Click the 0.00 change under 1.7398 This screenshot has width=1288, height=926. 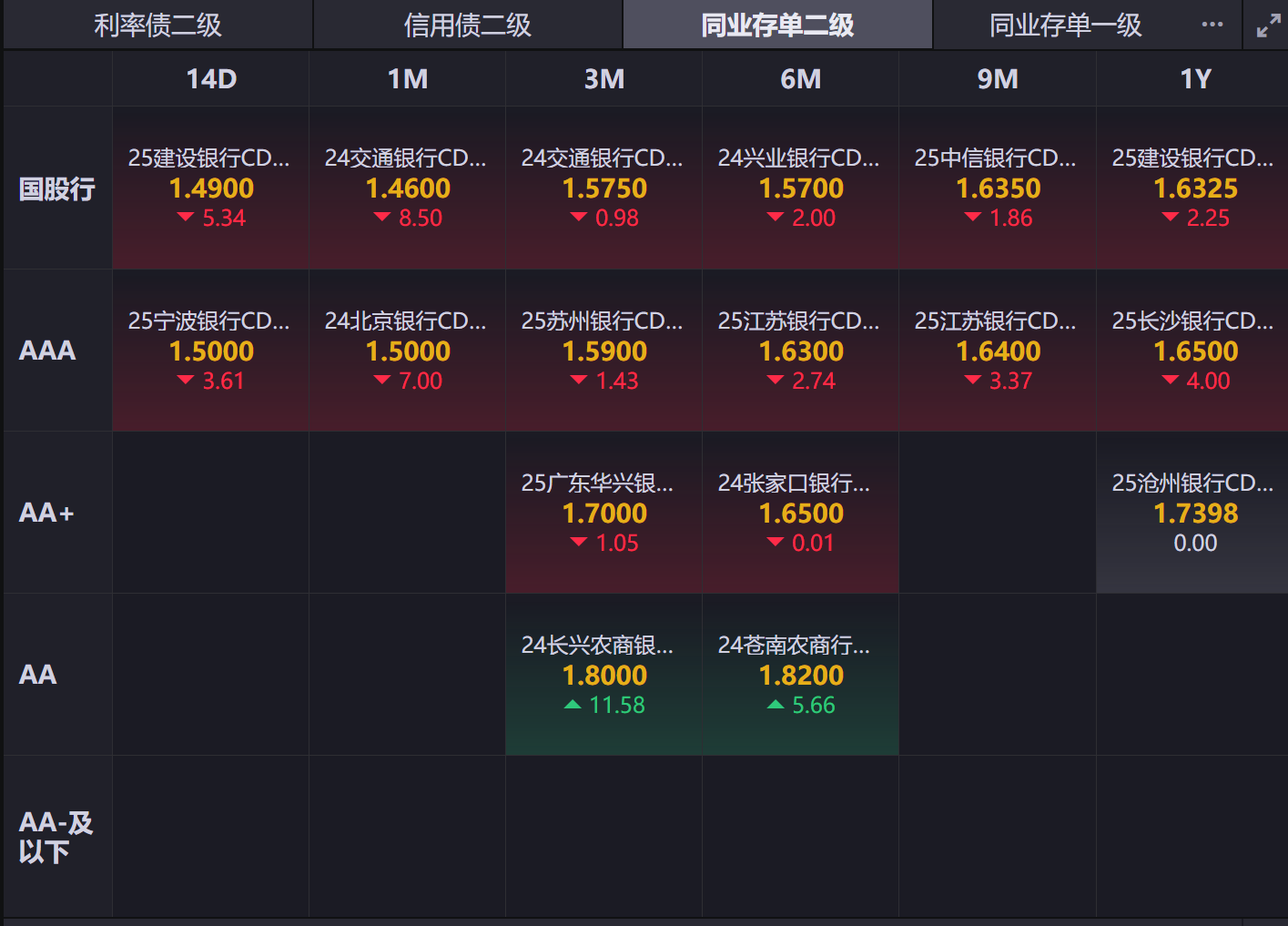1195,543
